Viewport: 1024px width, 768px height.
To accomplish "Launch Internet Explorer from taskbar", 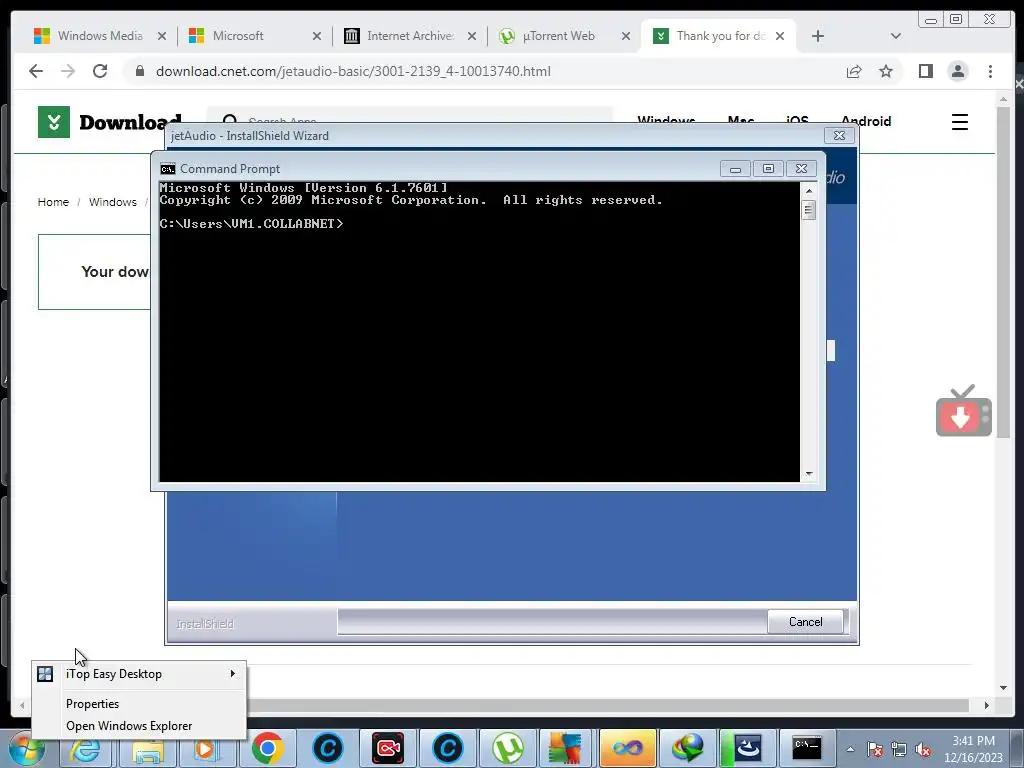I will pos(86,748).
